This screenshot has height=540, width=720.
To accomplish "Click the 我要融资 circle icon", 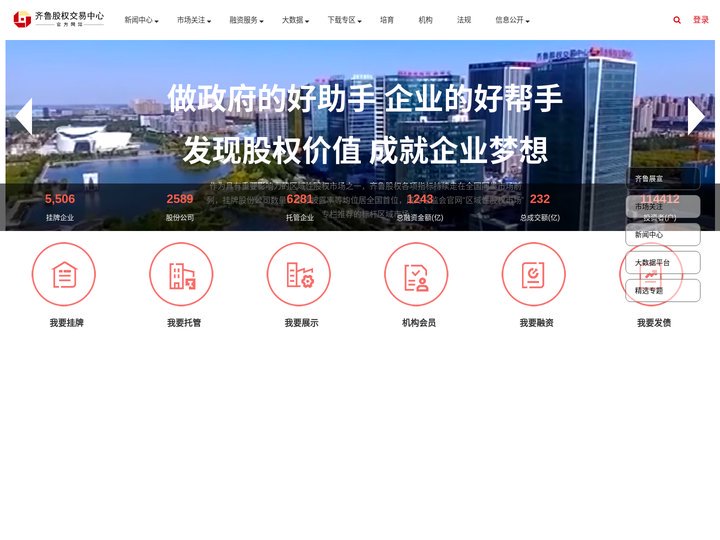I will tap(534, 274).
